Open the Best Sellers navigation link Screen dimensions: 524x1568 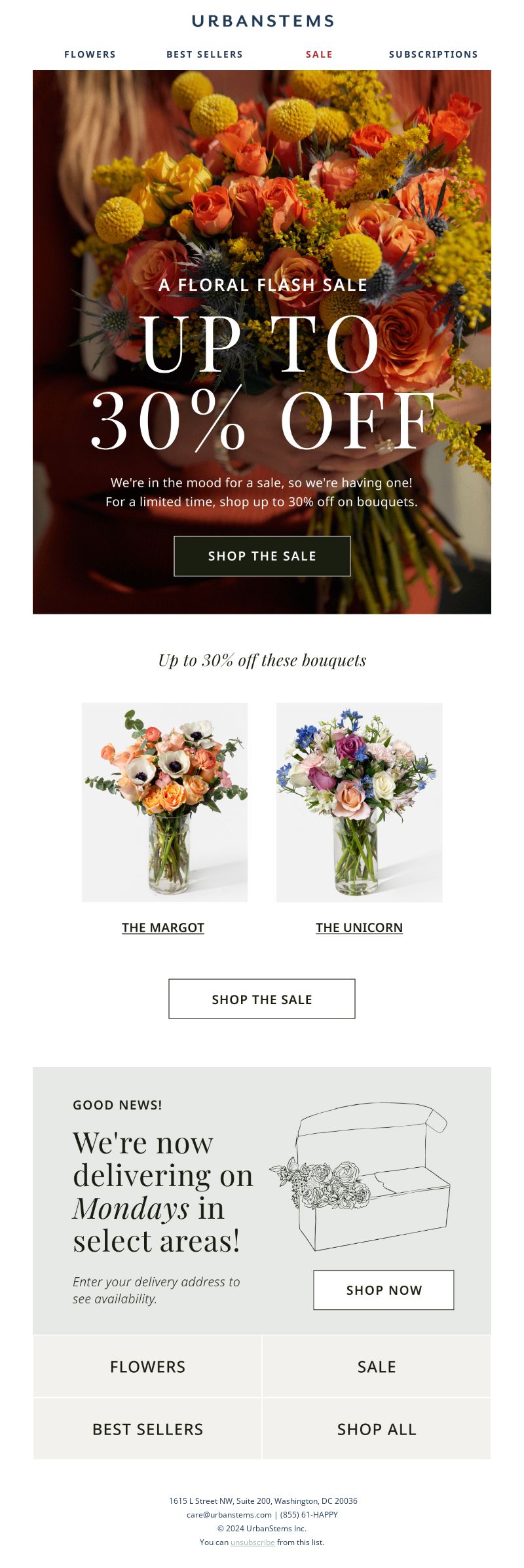(x=204, y=54)
